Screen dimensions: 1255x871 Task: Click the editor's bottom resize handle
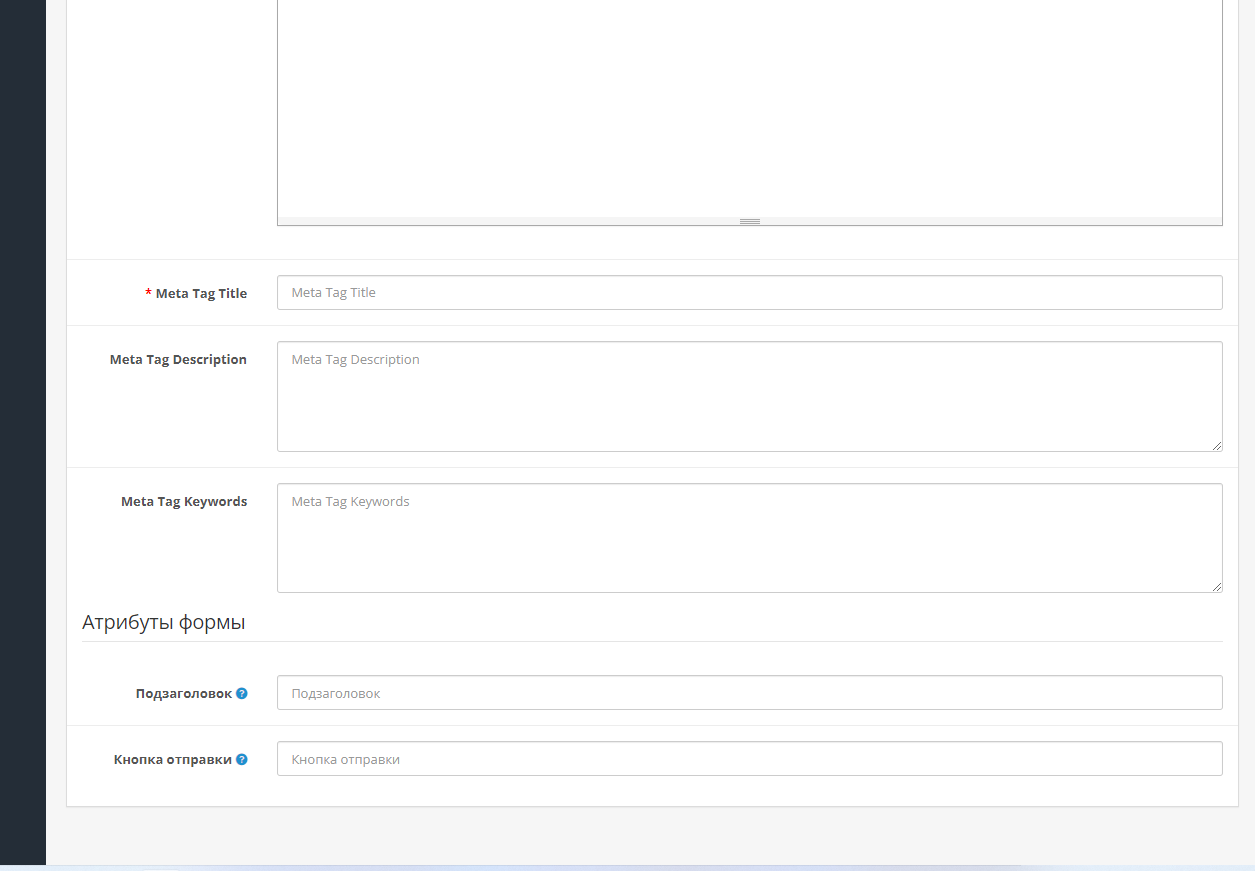(749, 221)
